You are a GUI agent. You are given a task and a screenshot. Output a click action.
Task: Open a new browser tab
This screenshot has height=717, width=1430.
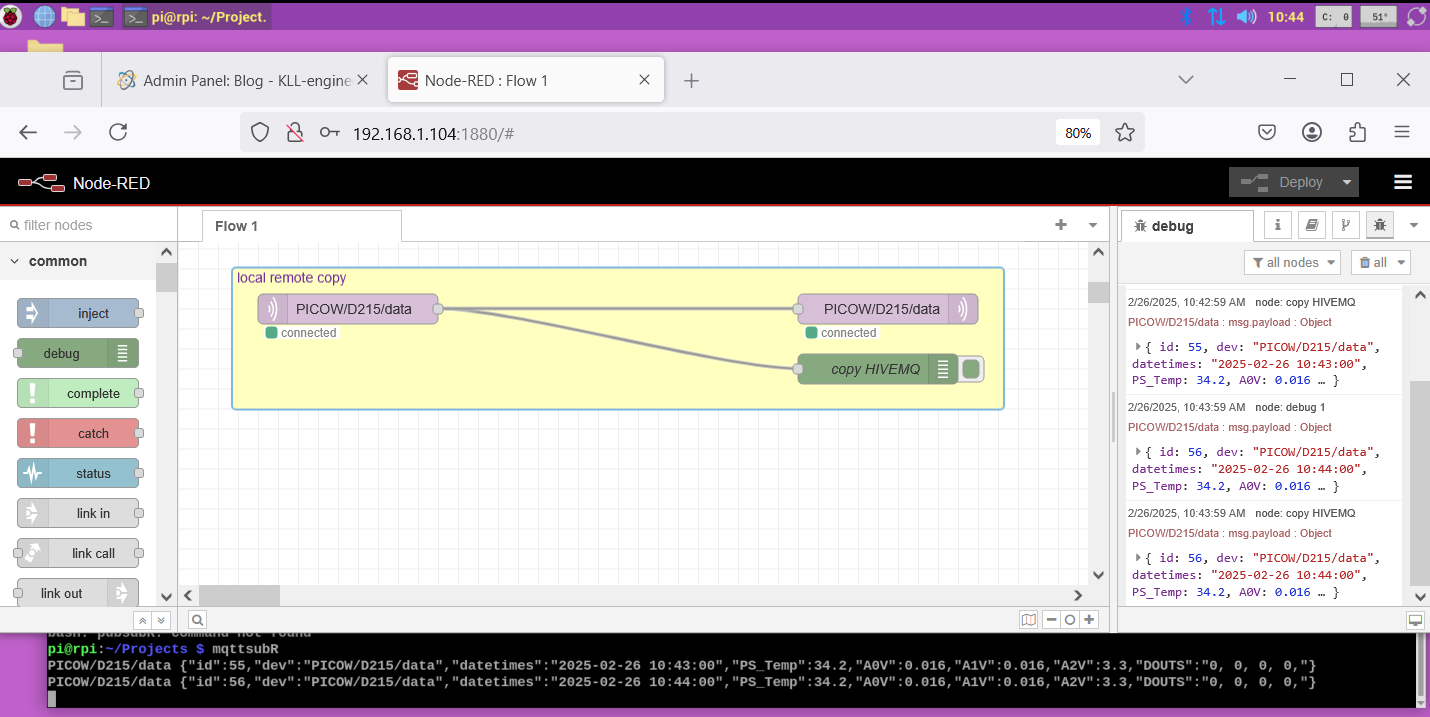691,80
